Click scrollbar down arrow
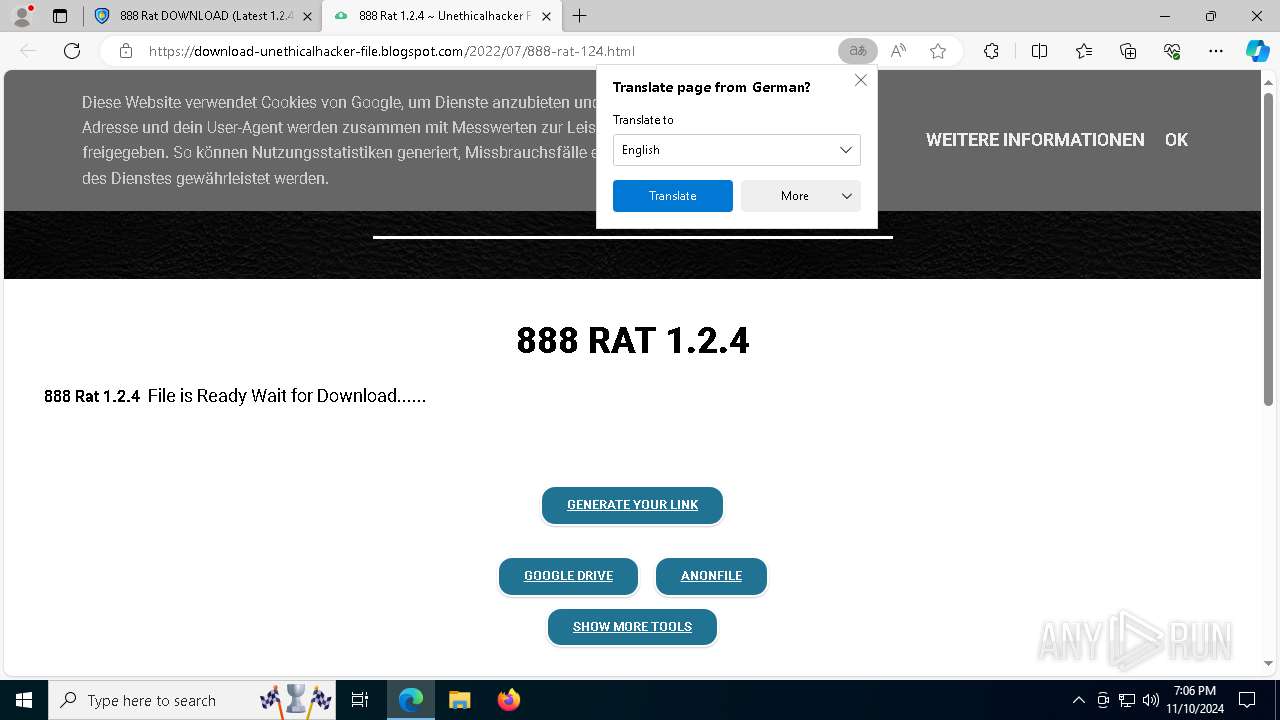The image size is (1280, 720). (x=1268, y=663)
